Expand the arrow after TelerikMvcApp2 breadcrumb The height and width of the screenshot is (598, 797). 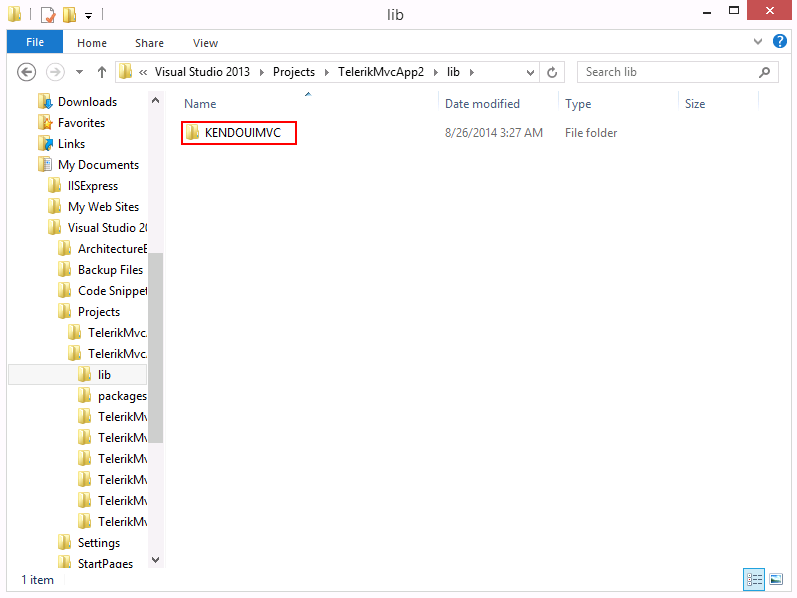436,72
